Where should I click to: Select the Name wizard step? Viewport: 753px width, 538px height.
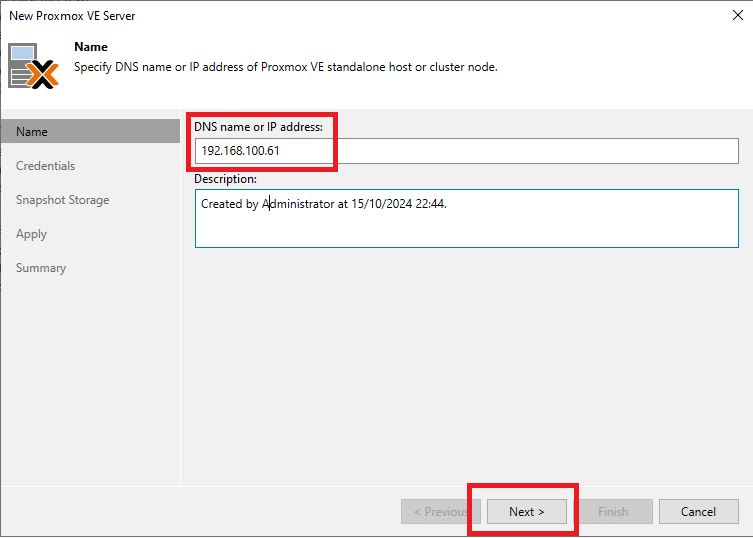pyautogui.click(x=91, y=132)
